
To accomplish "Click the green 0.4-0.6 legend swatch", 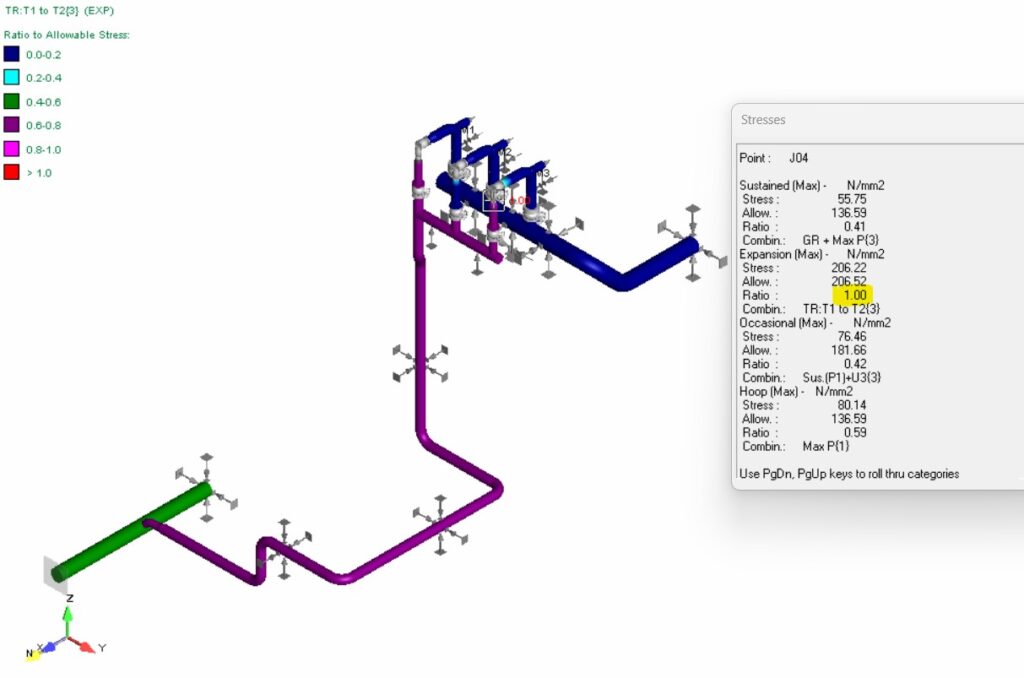I will point(11,101).
